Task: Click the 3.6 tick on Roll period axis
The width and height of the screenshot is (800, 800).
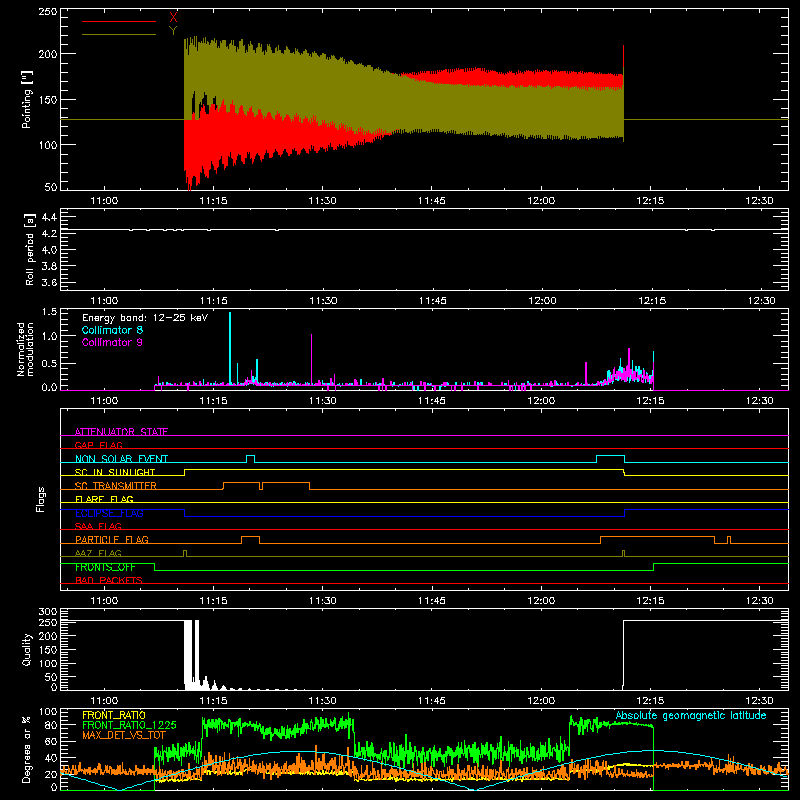Action: click(x=49, y=282)
